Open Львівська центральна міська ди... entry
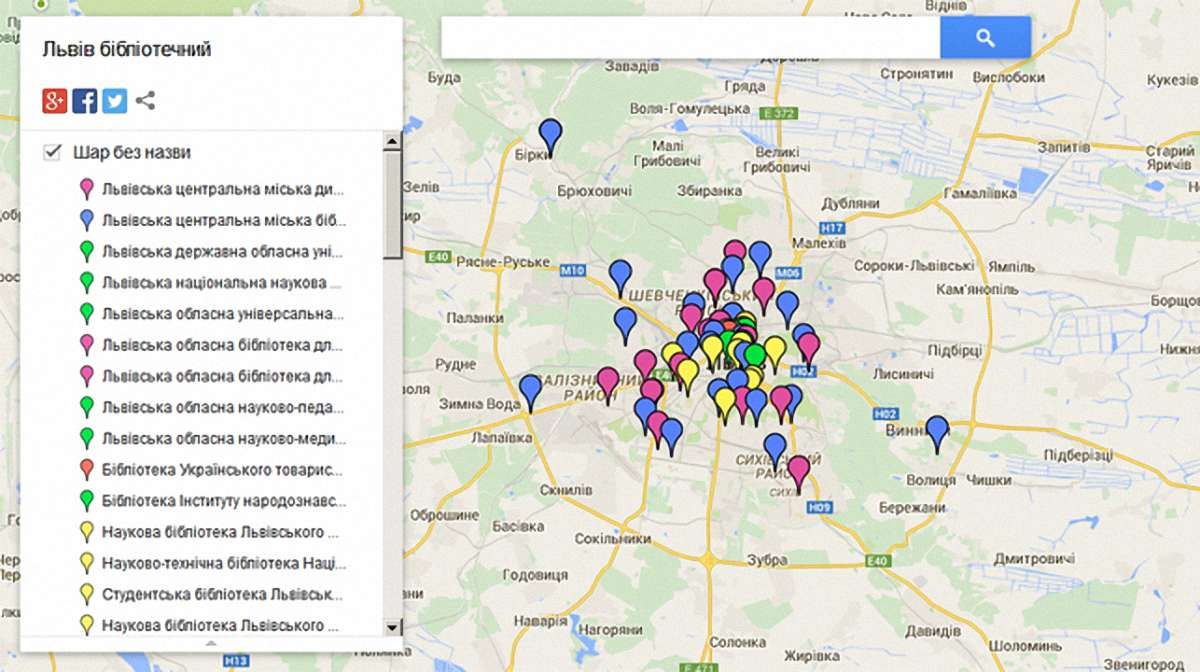This screenshot has width=1200, height=672. point(212,188)
